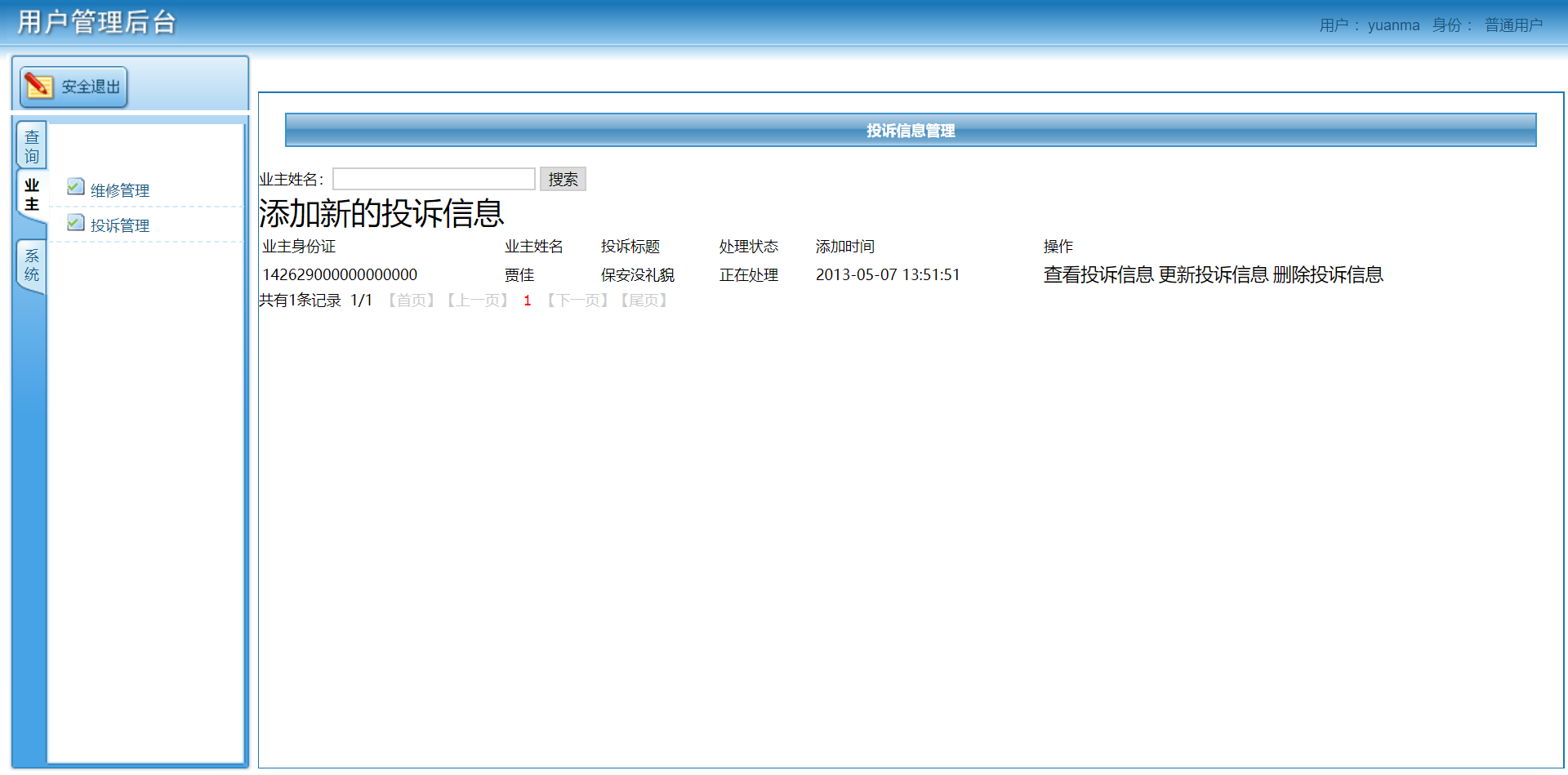The width and height of the screenshot is (1568, 775).
Task: Click the 投诉信息管理 header bar
Action: point(910,130)
